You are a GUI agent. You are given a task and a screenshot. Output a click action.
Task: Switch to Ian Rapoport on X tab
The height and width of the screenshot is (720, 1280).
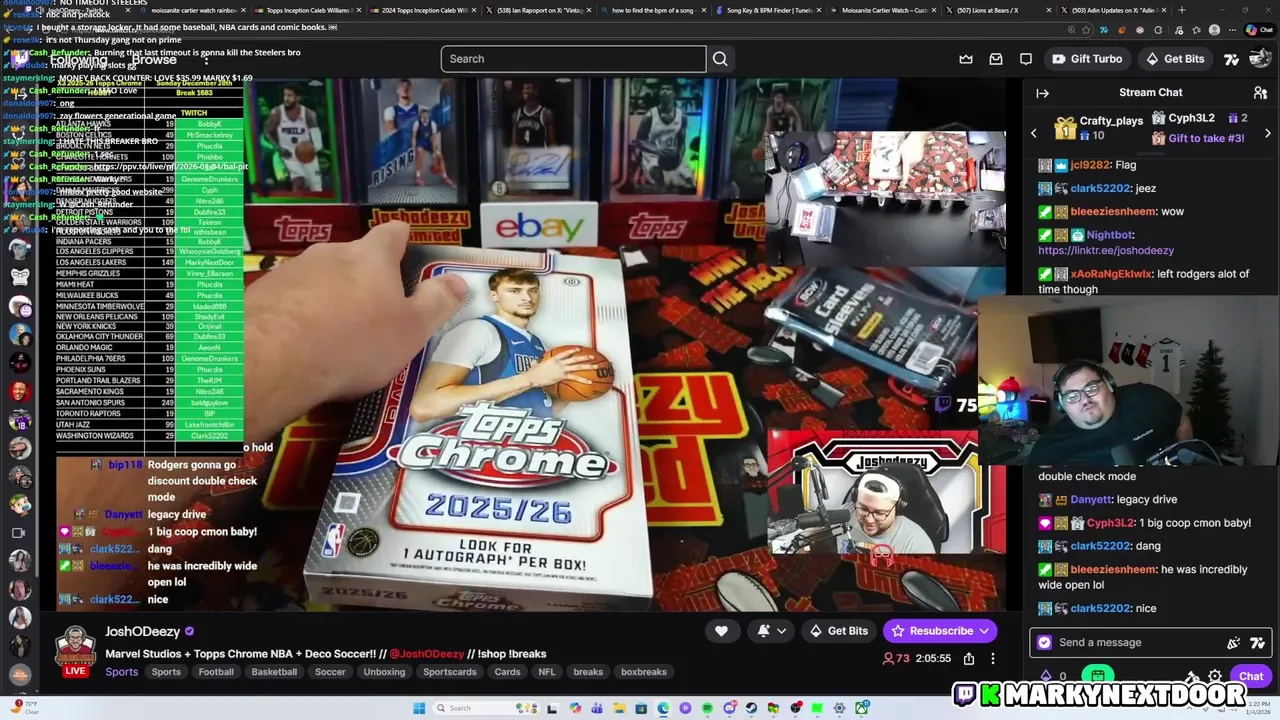(x=540, y=10)
